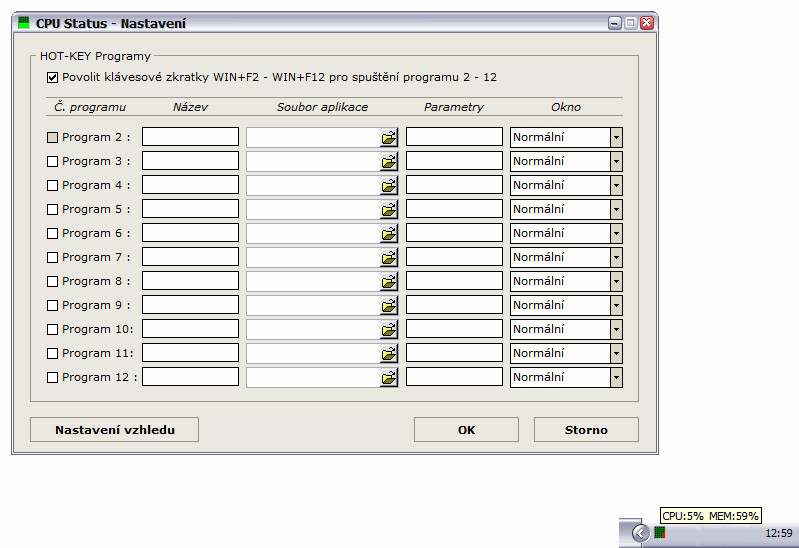The width and height of the screenshot is (799, 548).
Task: Open Nastavení vzhledu settings
Action: (115, 430)
